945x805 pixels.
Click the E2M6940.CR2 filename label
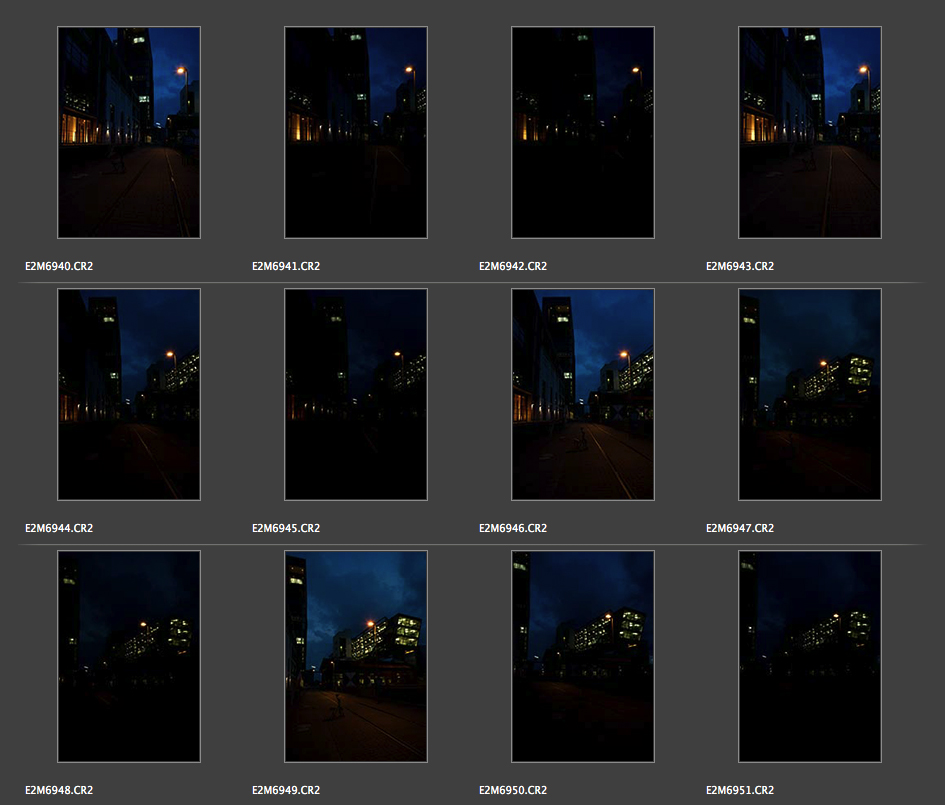59,266
